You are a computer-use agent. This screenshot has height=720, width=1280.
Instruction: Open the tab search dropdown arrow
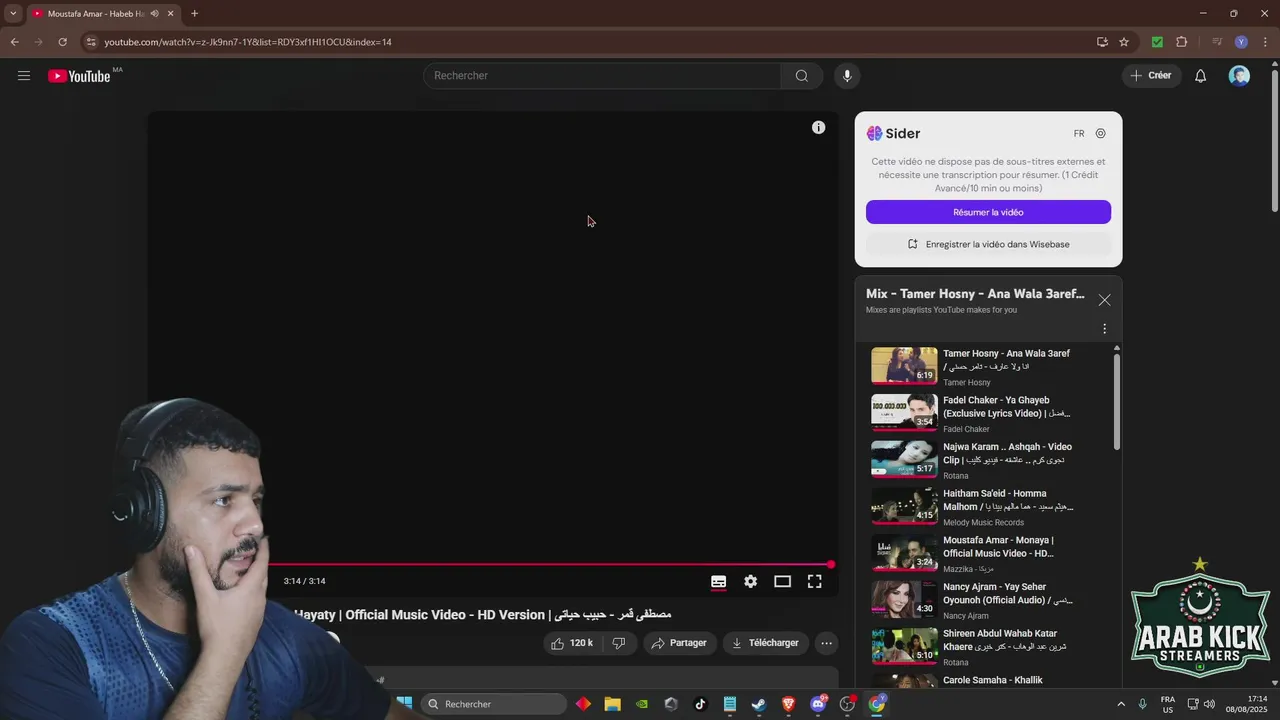pos(13,13)
